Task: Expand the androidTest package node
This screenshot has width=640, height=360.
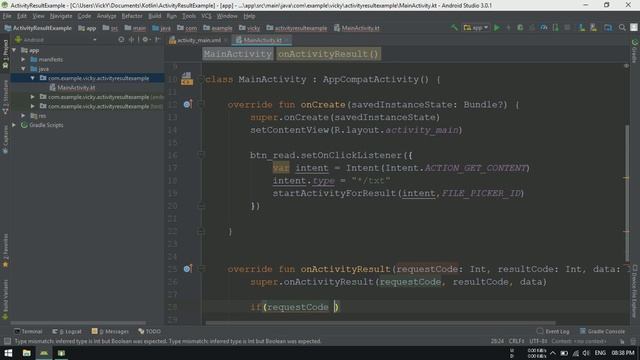Action: (33, 97)
